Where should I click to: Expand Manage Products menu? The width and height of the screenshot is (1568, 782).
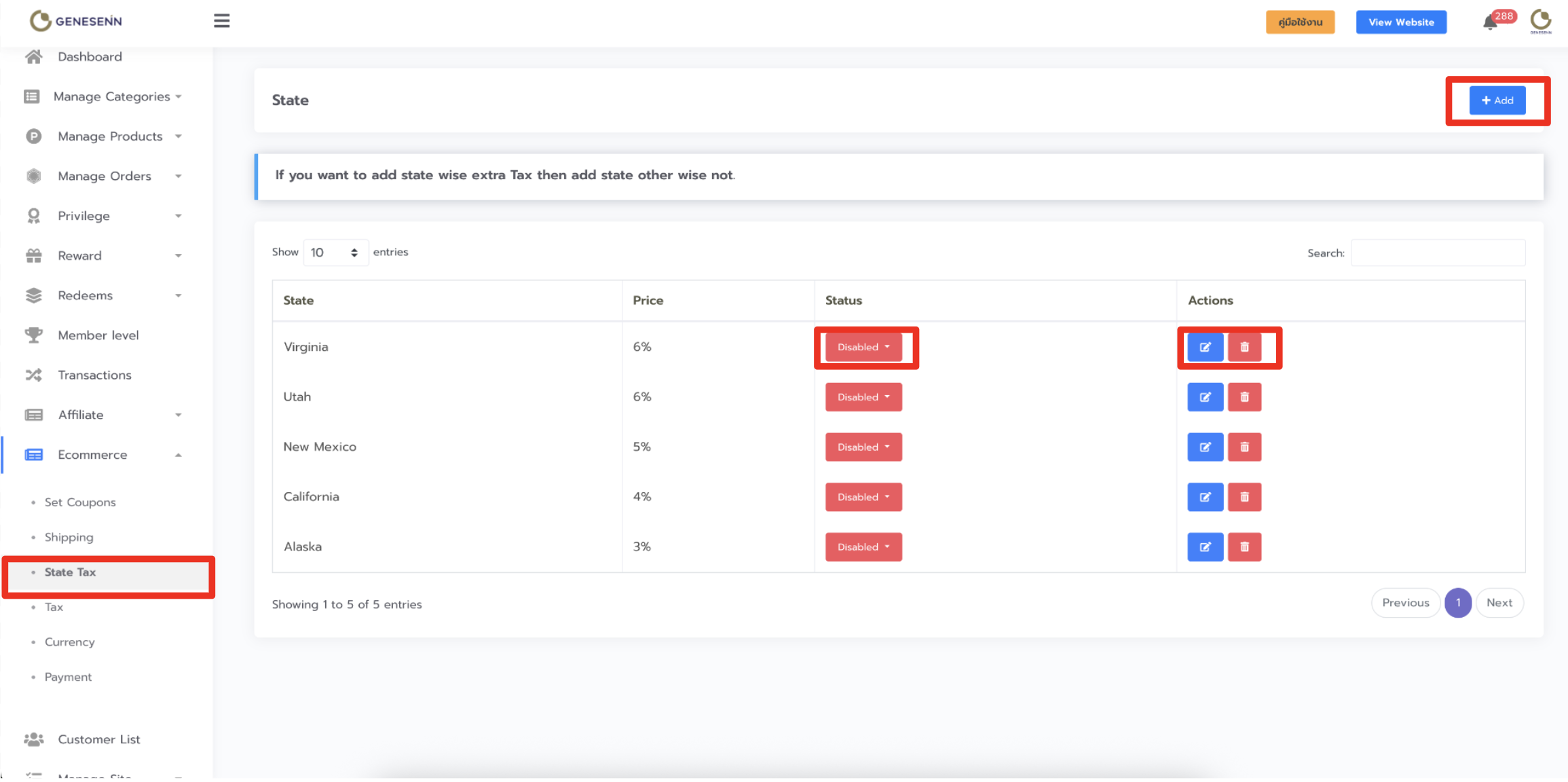coord(110,136)
